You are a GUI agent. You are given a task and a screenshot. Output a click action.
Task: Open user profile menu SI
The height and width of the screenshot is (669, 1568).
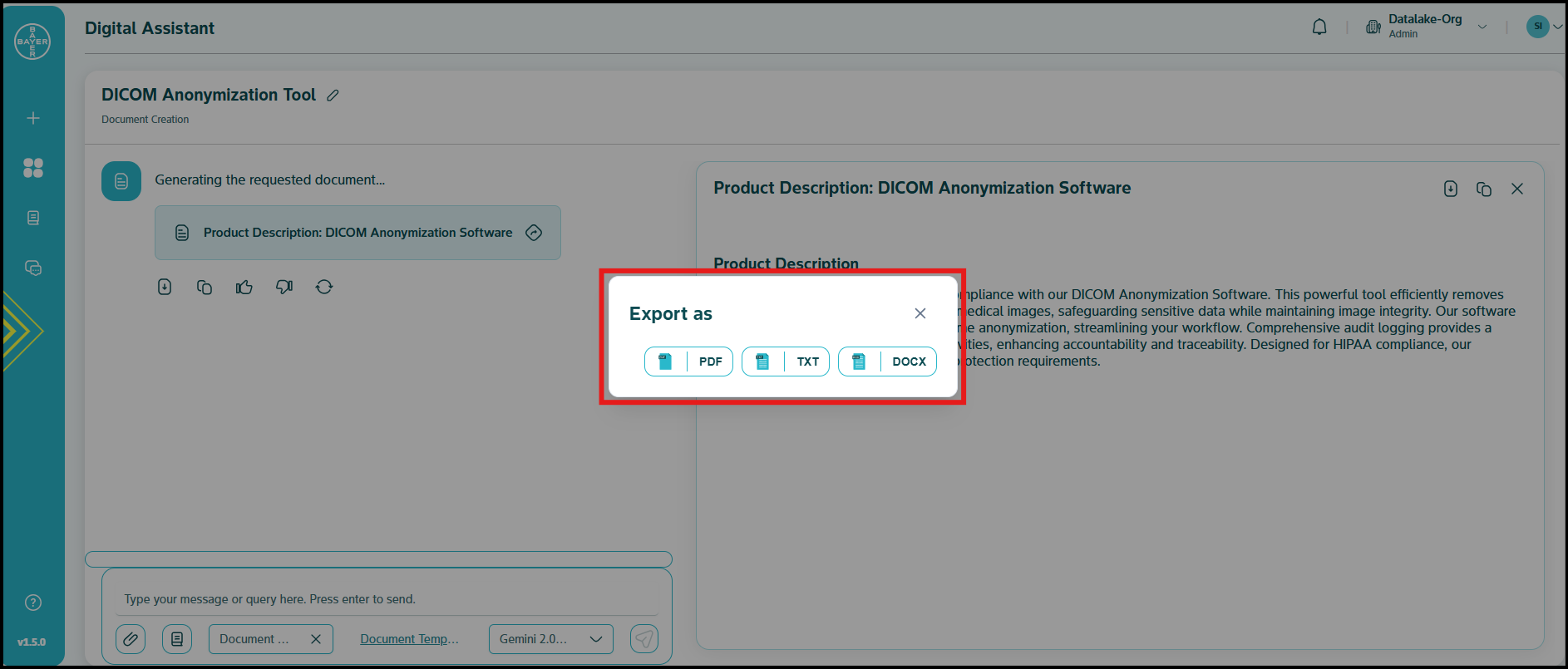[1538, 27]
